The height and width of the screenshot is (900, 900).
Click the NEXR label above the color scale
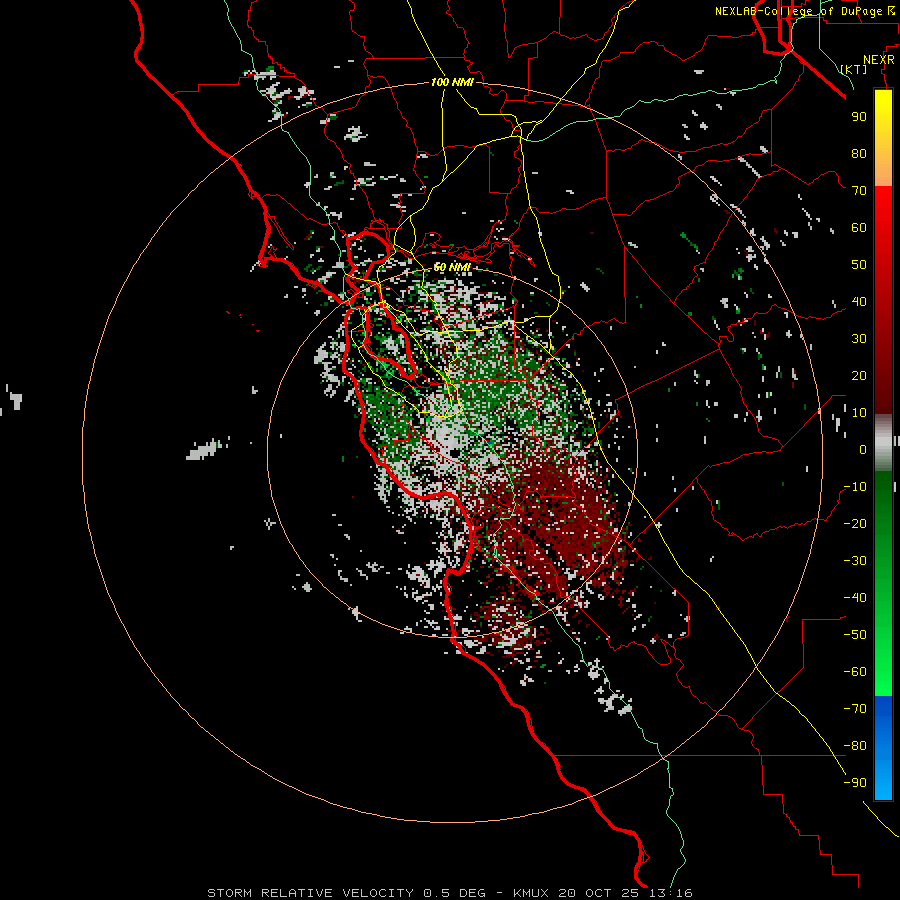point(878,60)
